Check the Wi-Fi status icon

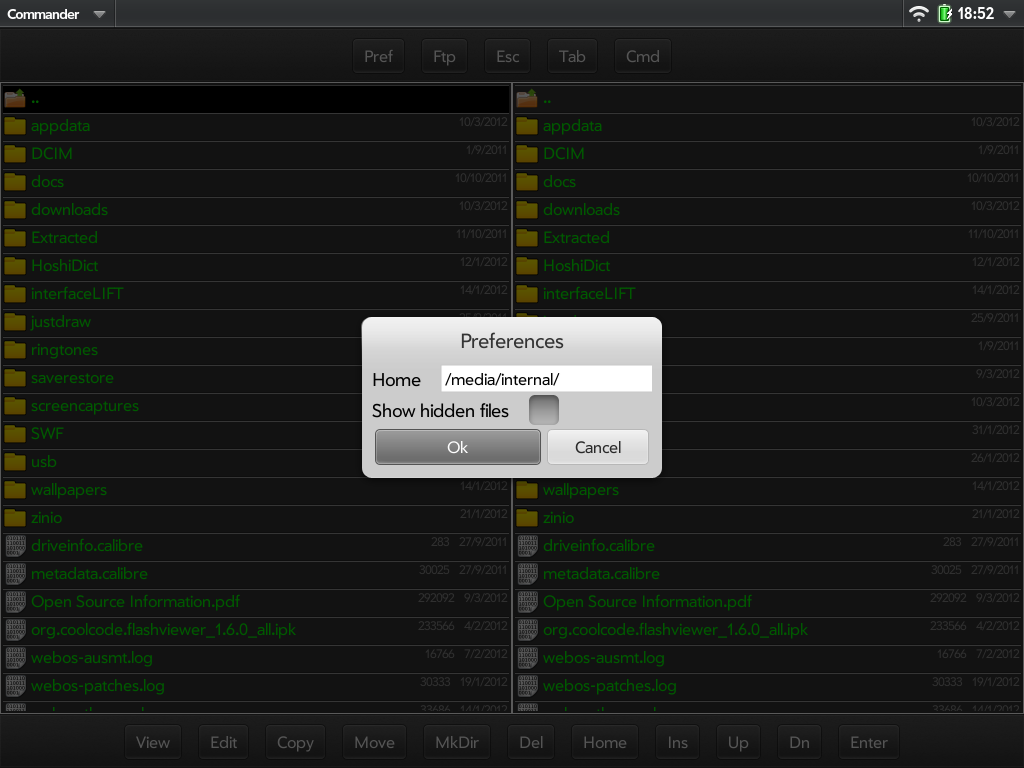918,14
